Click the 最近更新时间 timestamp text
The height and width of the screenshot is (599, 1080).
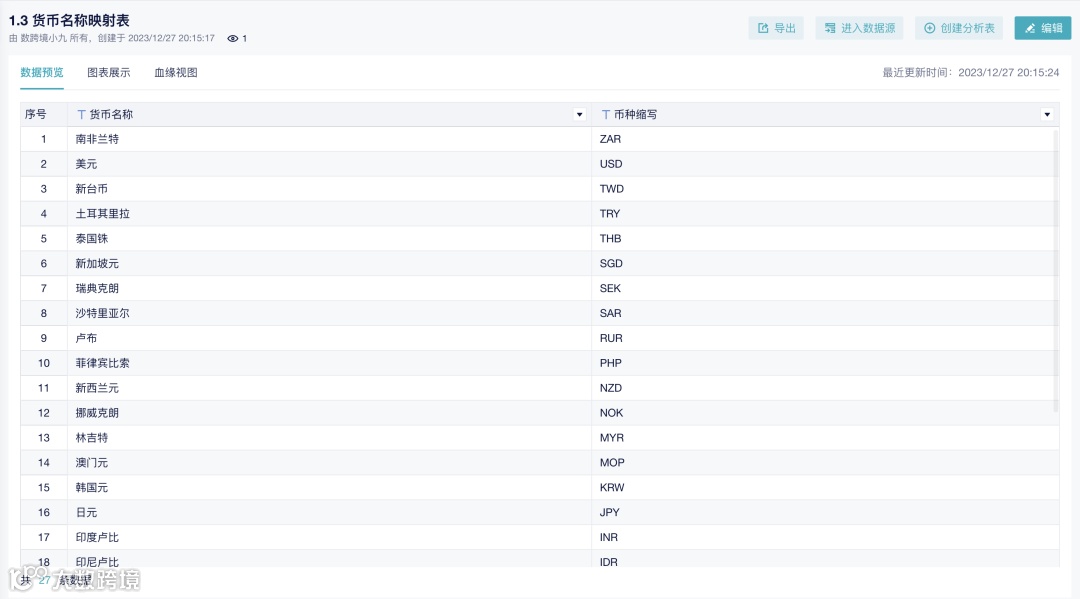(970, 72)
